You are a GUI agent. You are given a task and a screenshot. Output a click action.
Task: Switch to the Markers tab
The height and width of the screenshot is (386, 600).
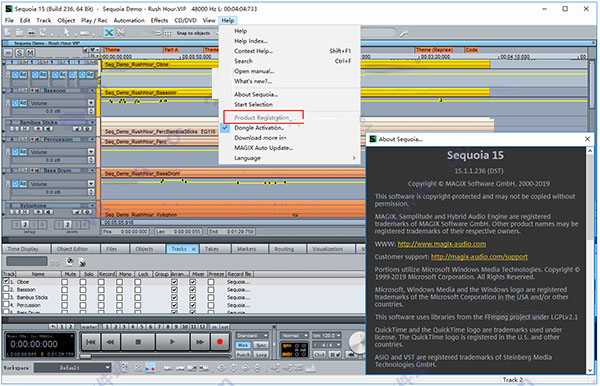(x=246, y=249)
